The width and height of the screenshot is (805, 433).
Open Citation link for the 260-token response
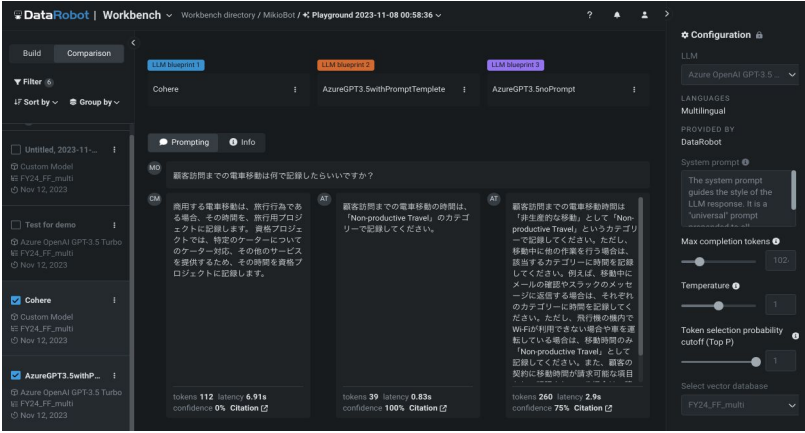click(593, 408)
